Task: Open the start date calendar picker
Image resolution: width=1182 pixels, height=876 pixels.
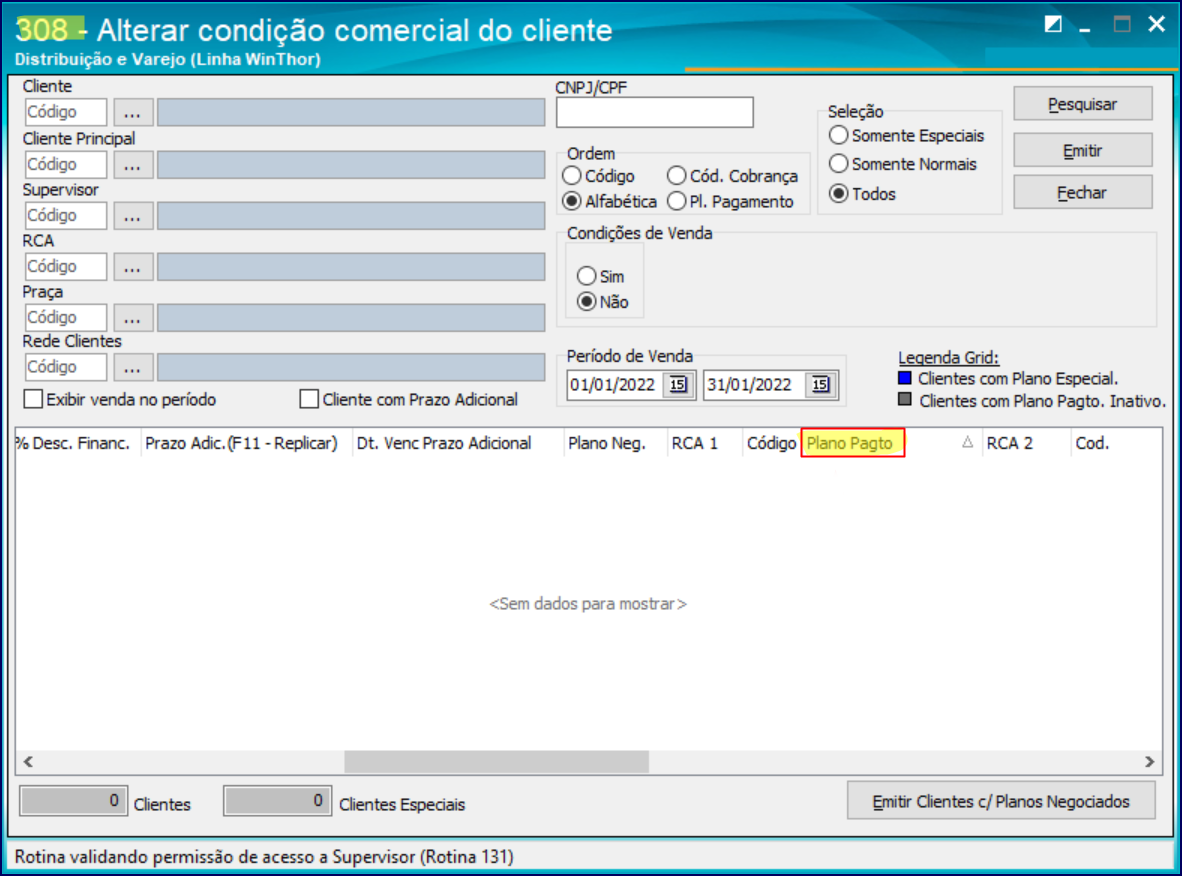Action: [678, 384]
